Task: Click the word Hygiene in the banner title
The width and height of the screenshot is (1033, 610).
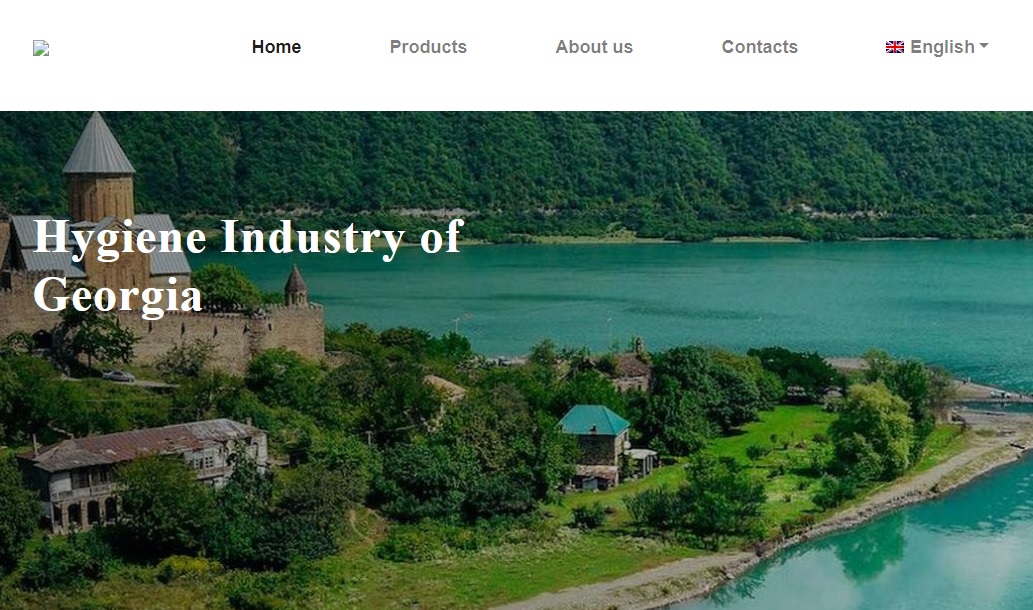Action: point(119,238)
